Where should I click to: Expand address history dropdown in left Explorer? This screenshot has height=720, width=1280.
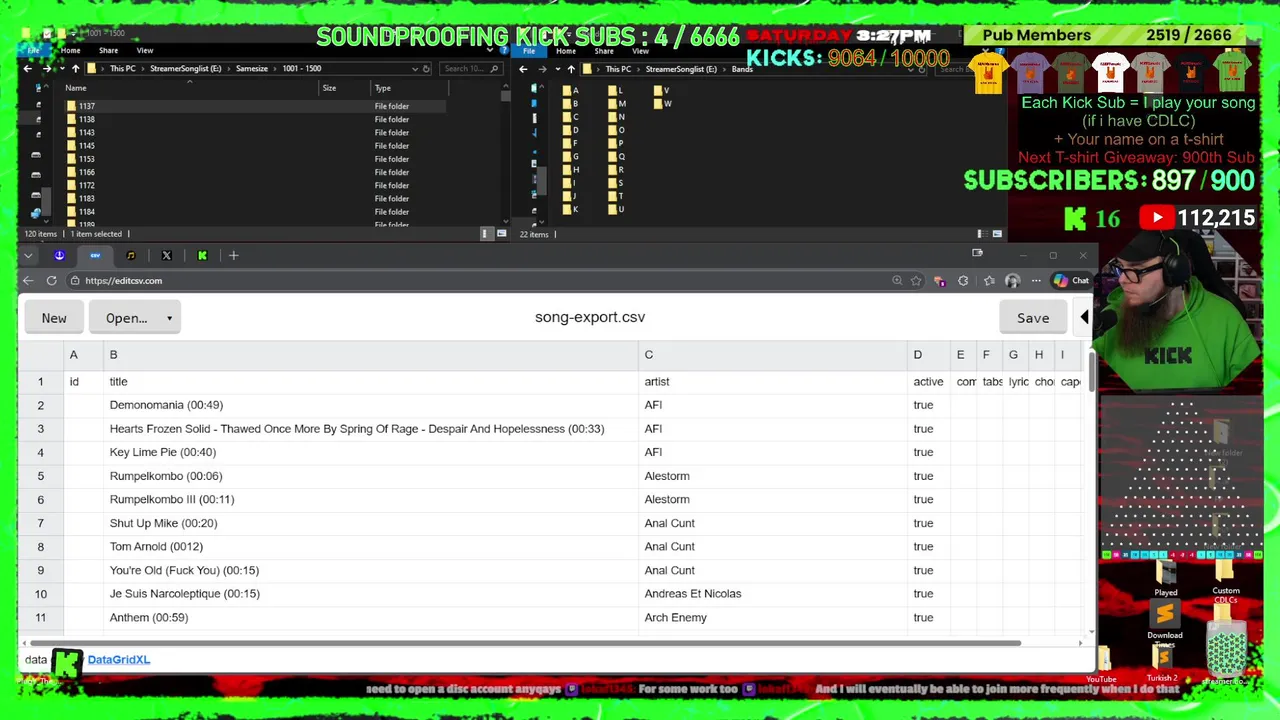pyautogui.click(x=415, y=69)
